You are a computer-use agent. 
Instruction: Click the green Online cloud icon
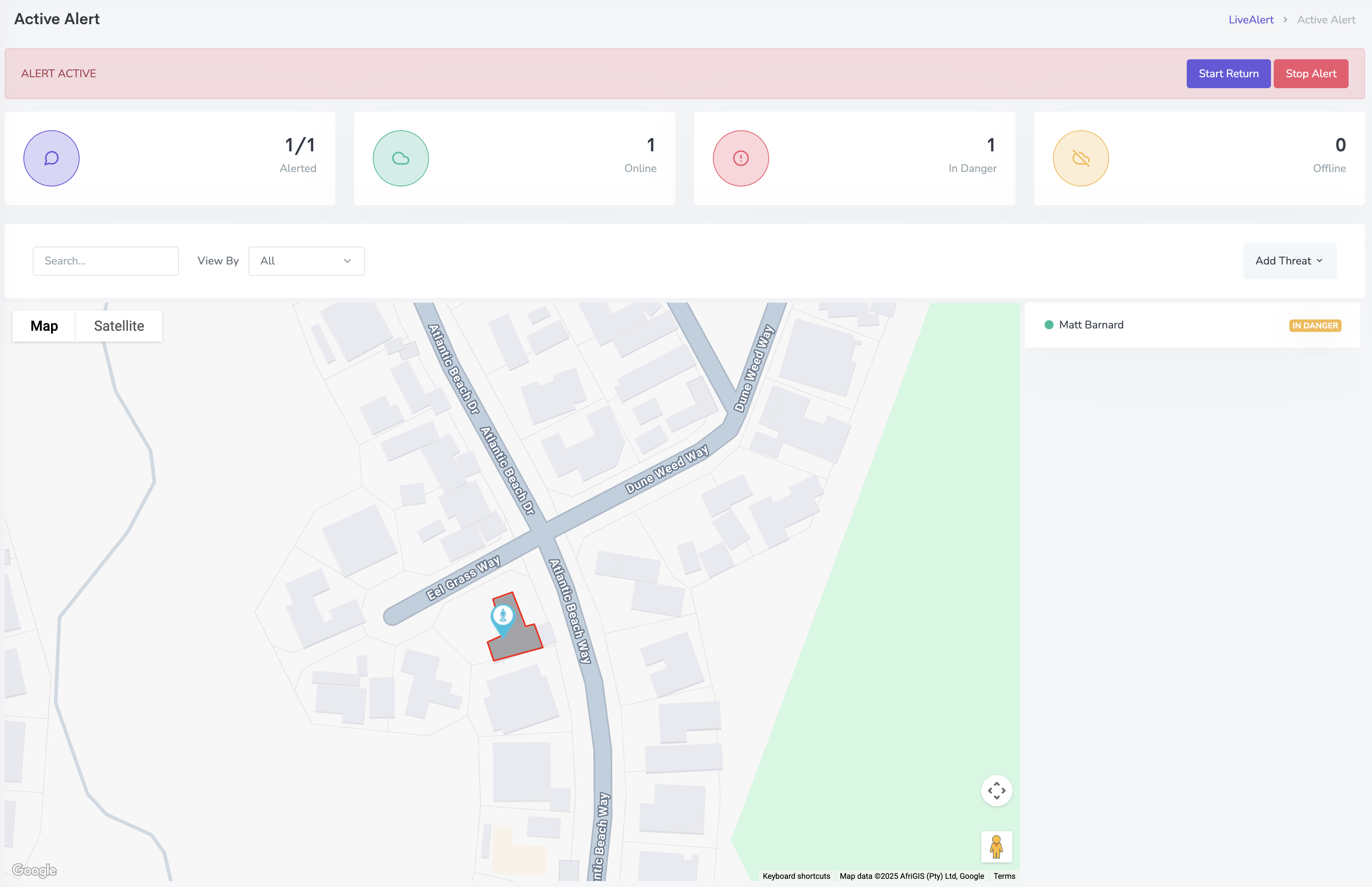tap(400, 158)
